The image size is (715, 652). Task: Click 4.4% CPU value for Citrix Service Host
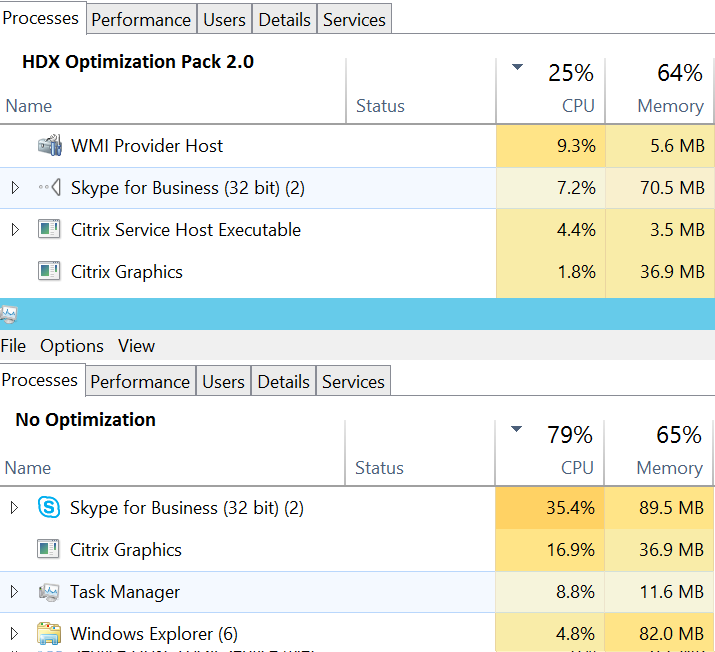(x=576, y=230)
